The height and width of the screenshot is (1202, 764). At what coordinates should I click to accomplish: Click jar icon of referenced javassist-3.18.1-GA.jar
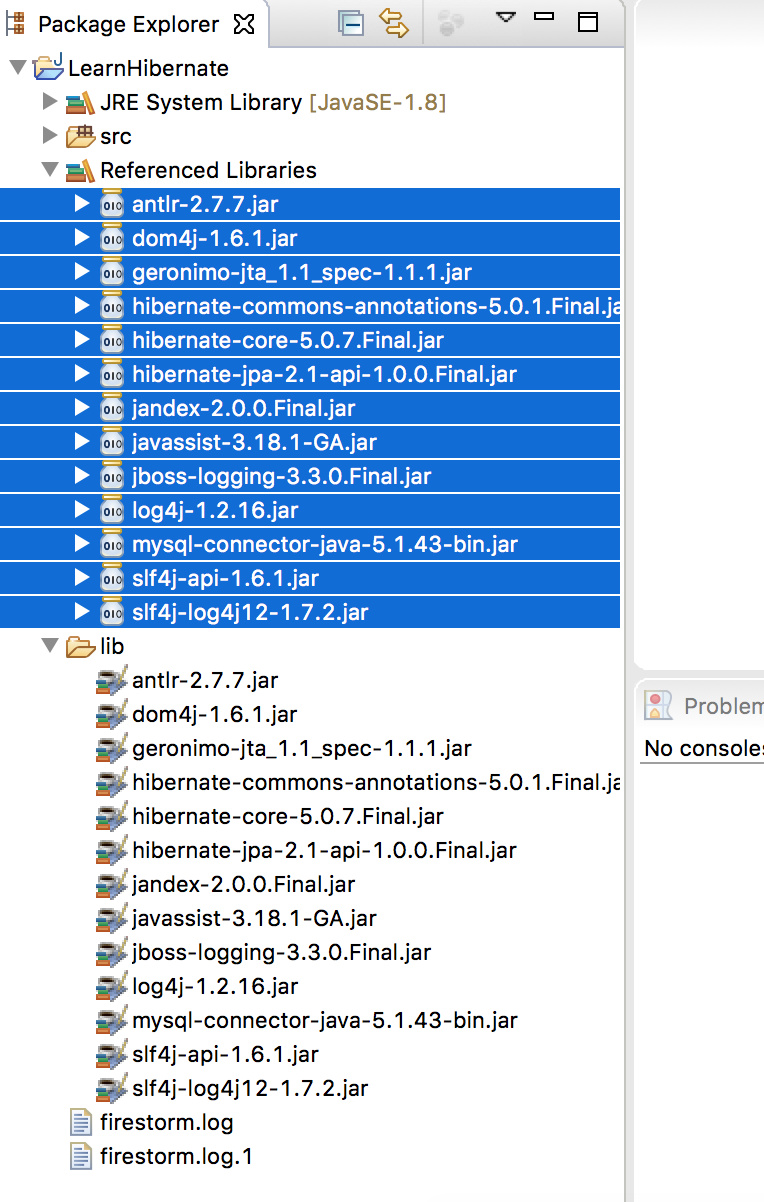pos(112,442)
